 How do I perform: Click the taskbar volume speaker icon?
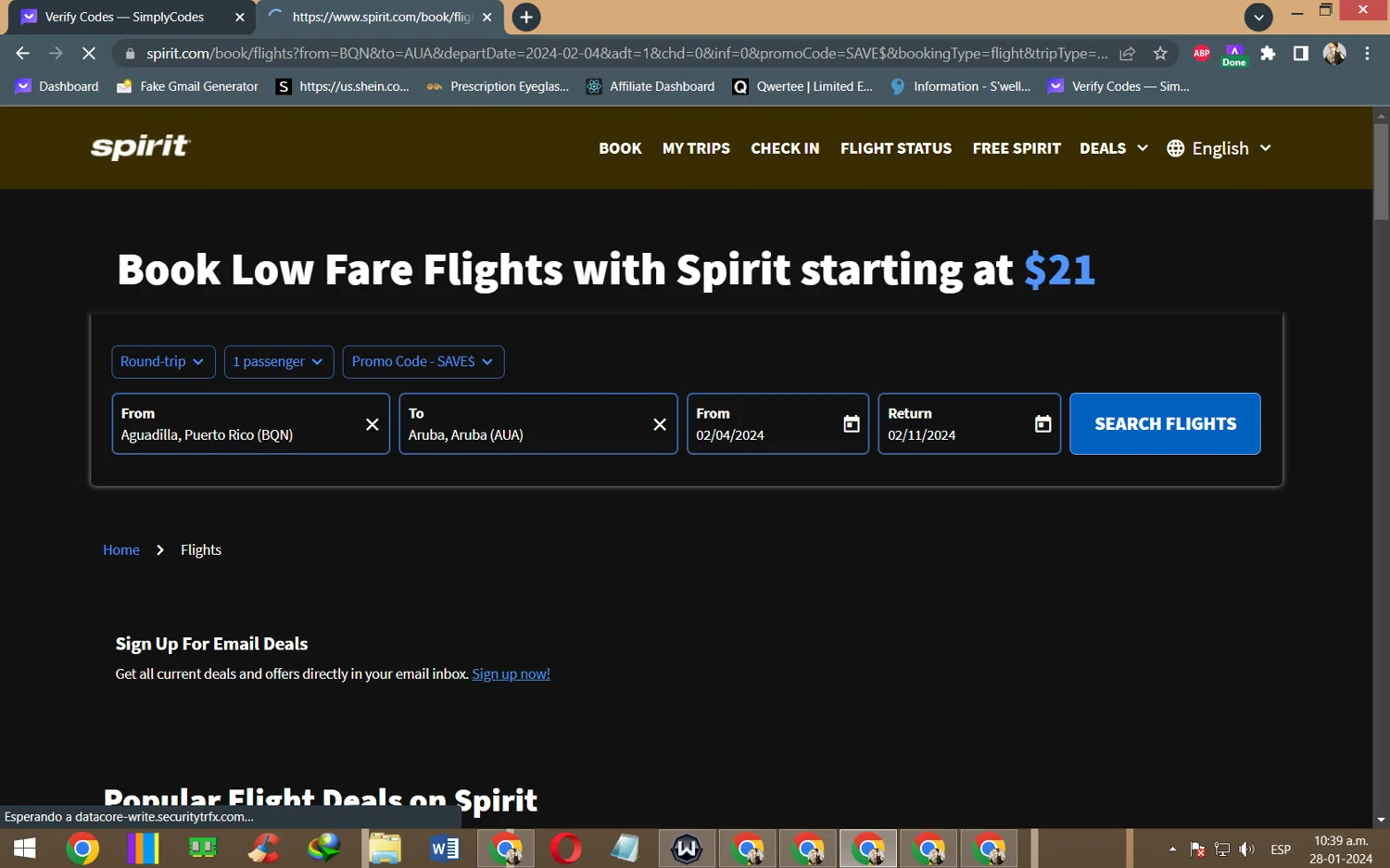[x=1247, y=849]
